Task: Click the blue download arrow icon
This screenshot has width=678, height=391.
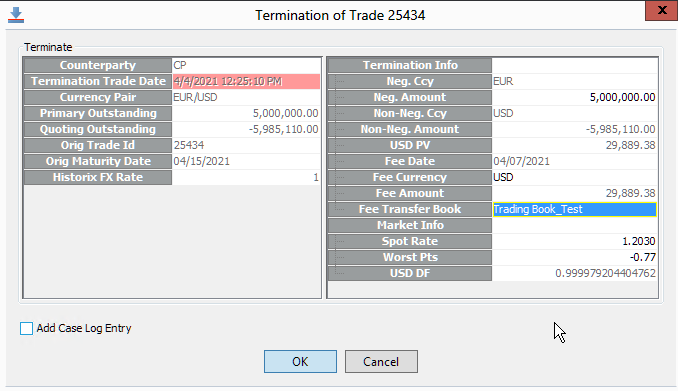Action: [16, 15]
